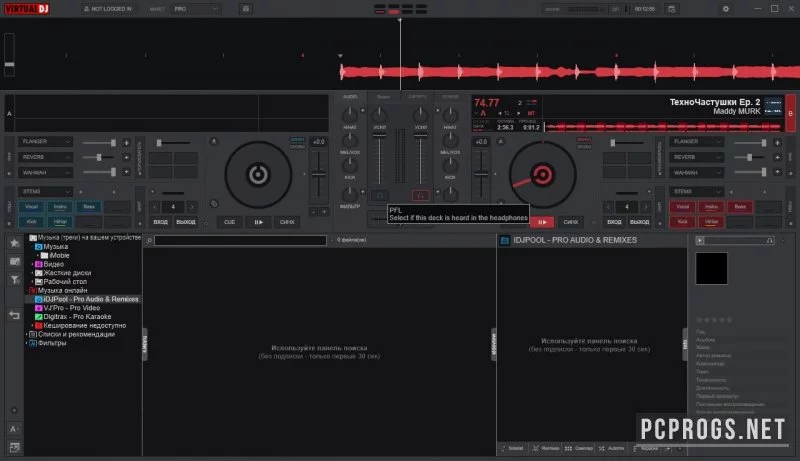Click the left deck pitch fader
The width and height of the screenshot is (800, 461).
tap(318, 174)
